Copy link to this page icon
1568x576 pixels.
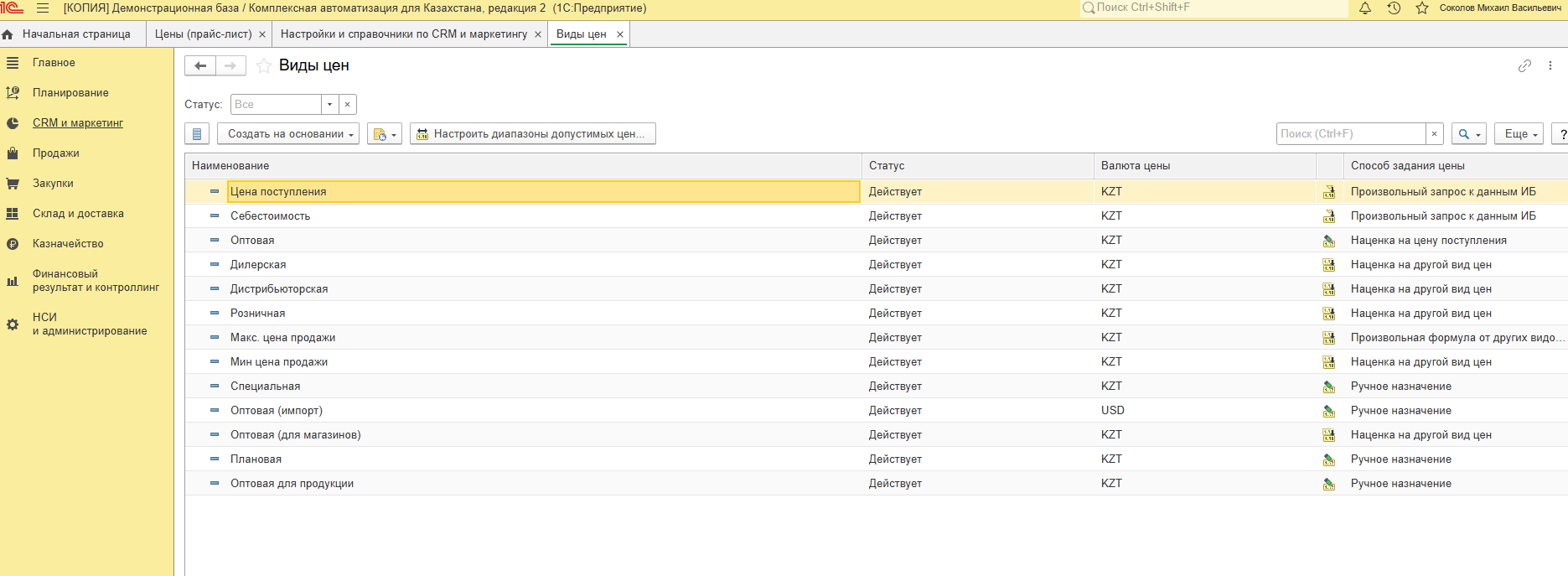(x=1524, y=66)
